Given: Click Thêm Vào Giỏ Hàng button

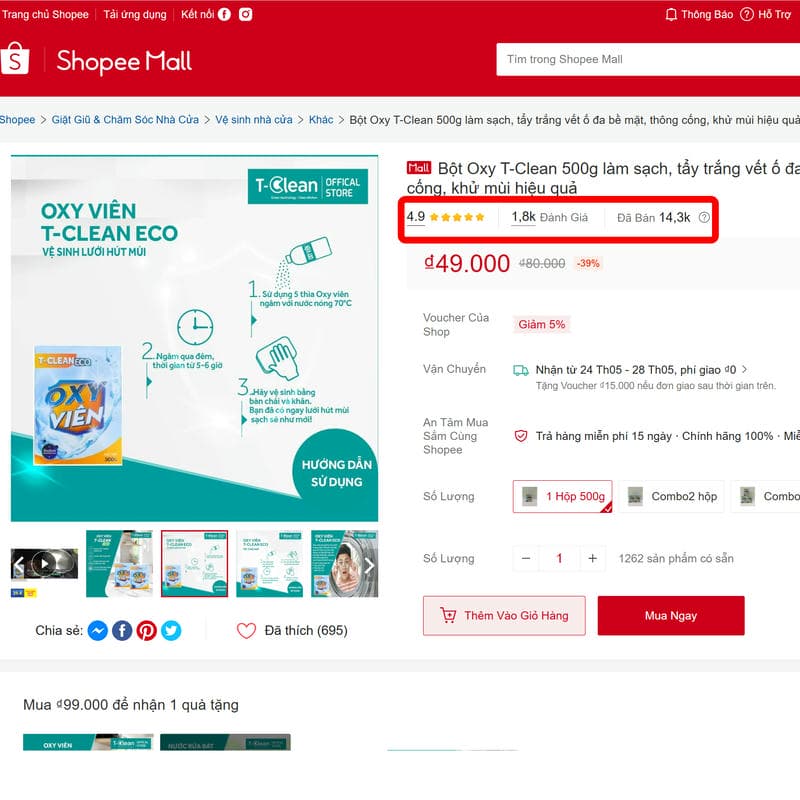Looking at the screenshot, I should coord(504,616).
